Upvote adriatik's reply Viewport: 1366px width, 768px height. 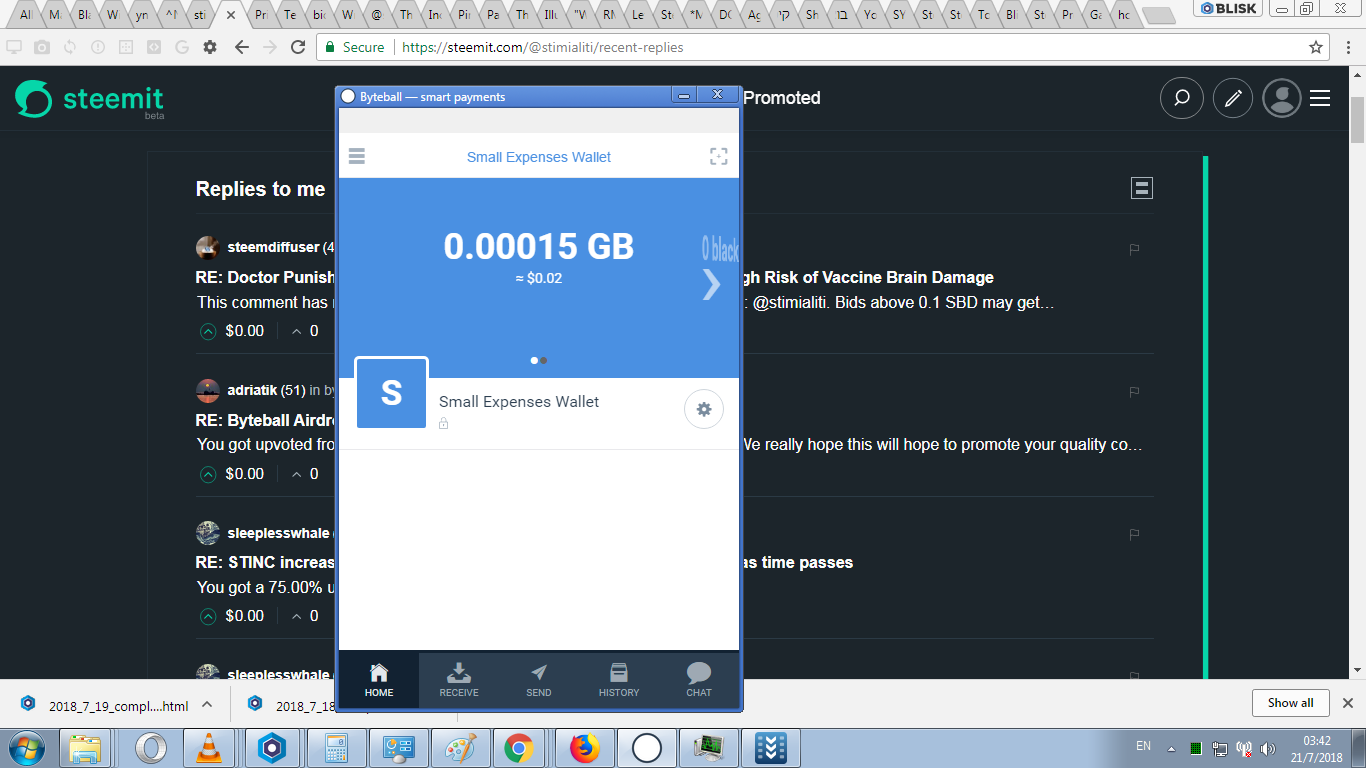(x=208, y=474)
